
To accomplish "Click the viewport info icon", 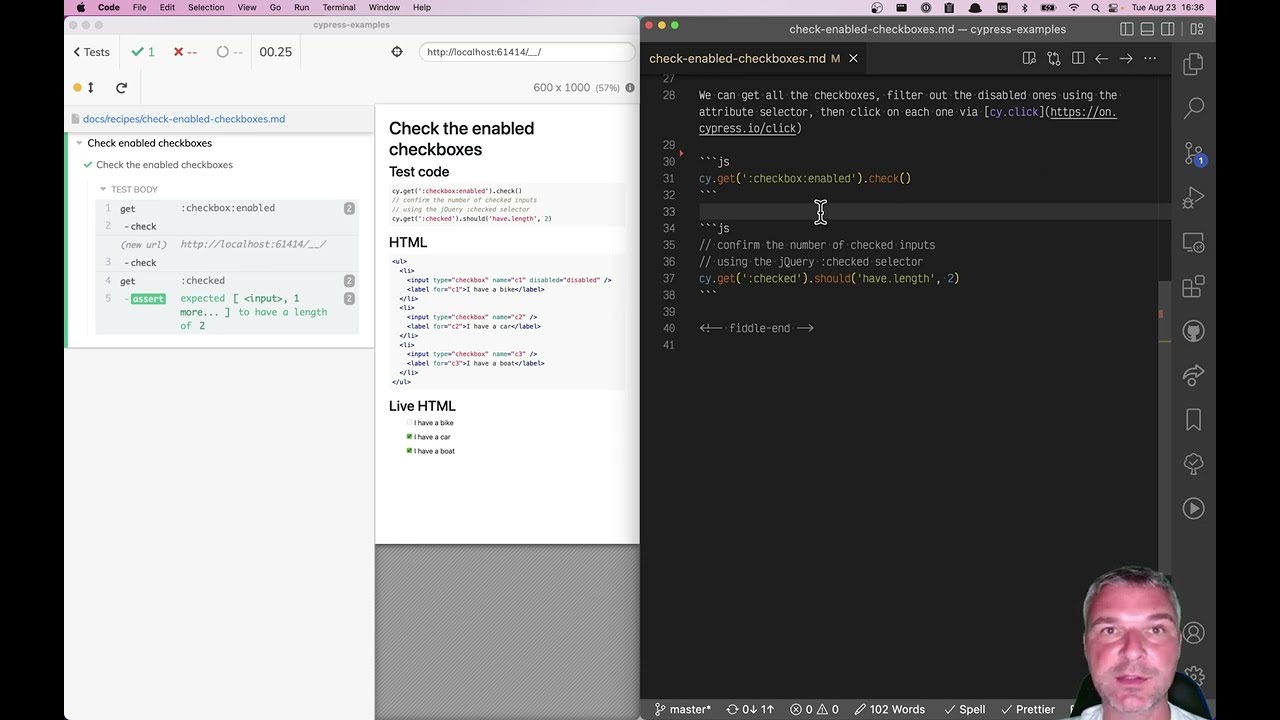I will [630, 88].
